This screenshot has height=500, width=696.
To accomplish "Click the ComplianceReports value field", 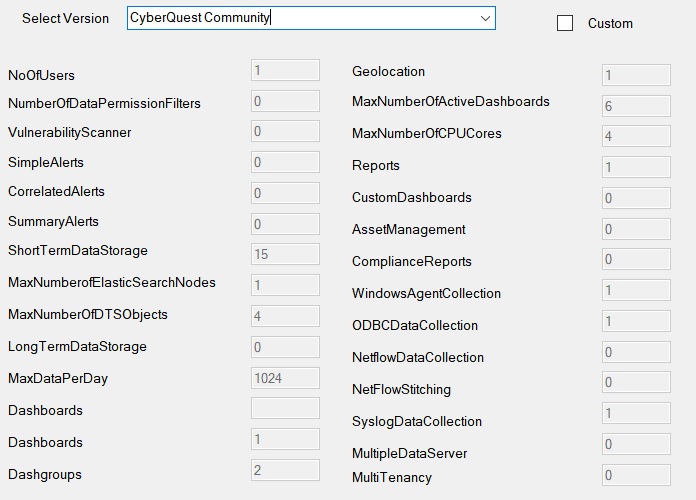I will click(x=636, y=259).
